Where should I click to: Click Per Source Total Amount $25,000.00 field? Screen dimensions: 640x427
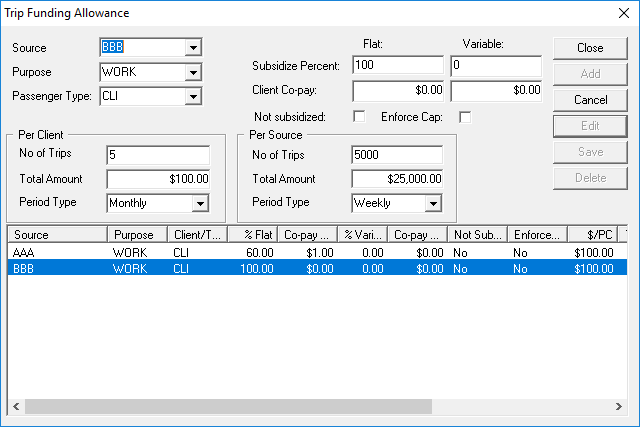click(x=397, y=179)
